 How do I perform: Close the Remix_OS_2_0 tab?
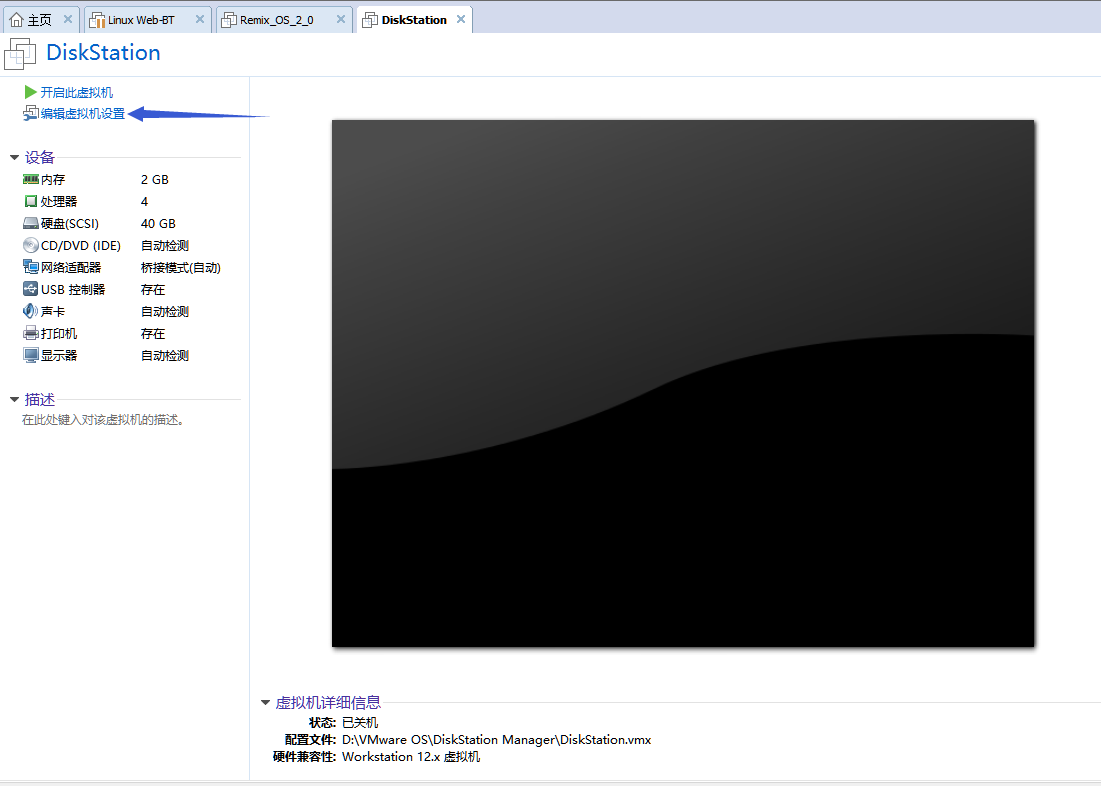pyautogui.click(x=341, y=19)
